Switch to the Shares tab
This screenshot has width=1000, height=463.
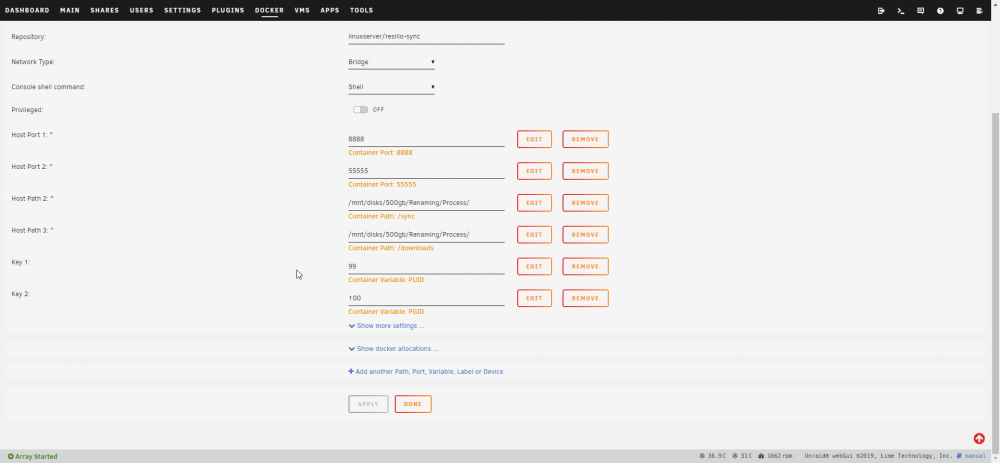105,10
